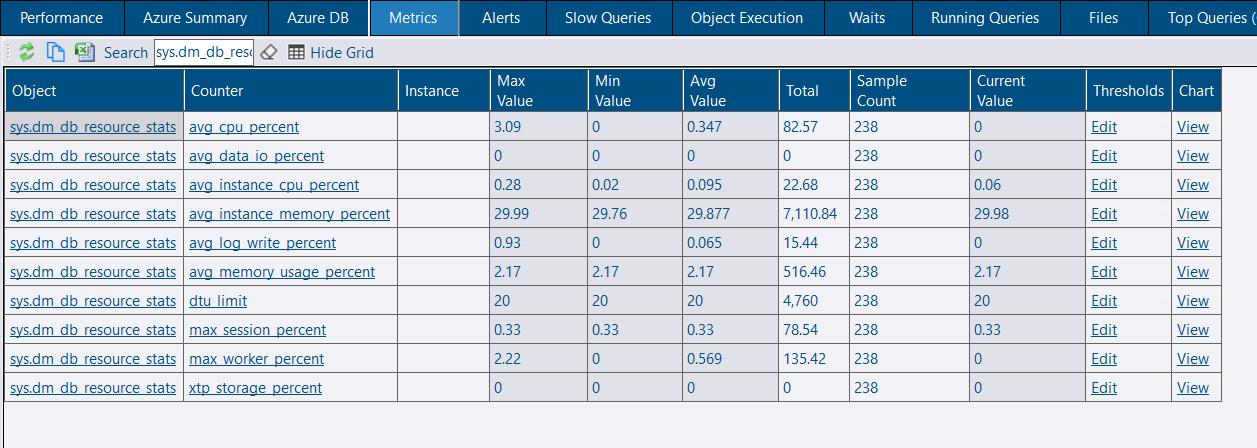Select the Running Queries tab
The image size is (1257, 448).
tap(984, 18)
